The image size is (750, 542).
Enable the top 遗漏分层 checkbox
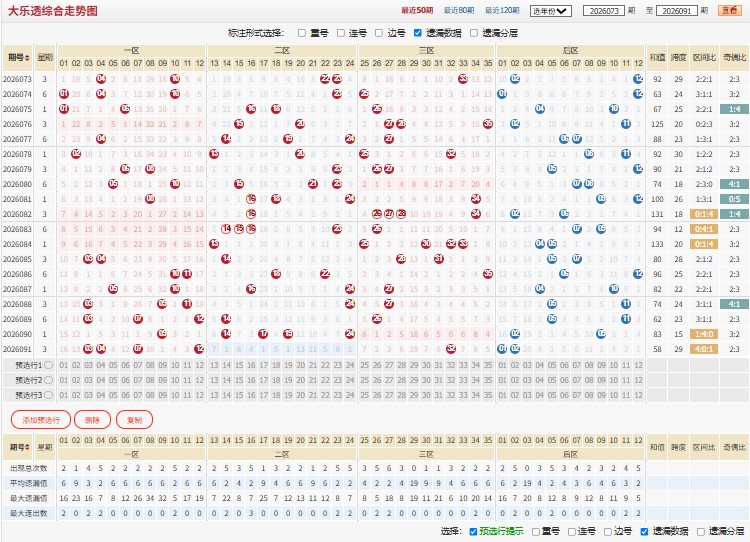coord(474,33)
